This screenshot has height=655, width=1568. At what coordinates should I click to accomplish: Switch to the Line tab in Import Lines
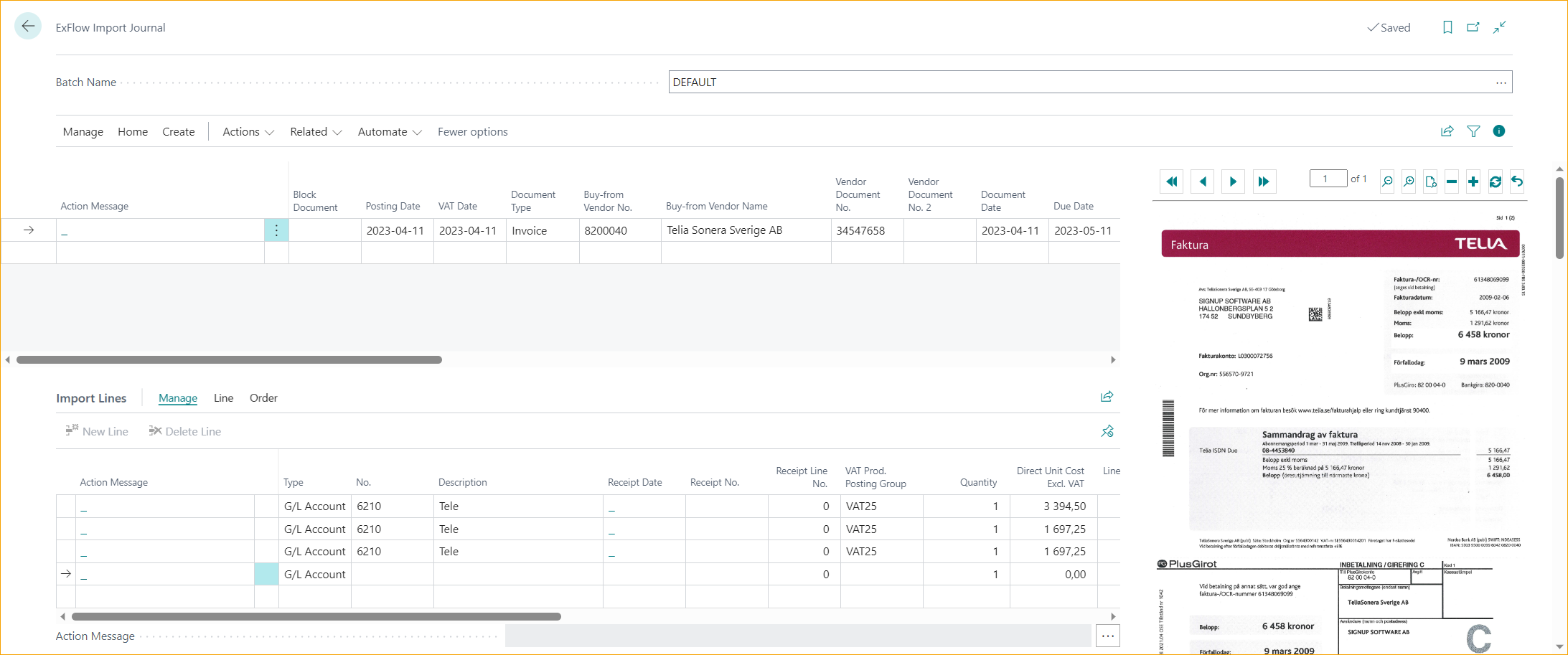[x=223, y=397]
